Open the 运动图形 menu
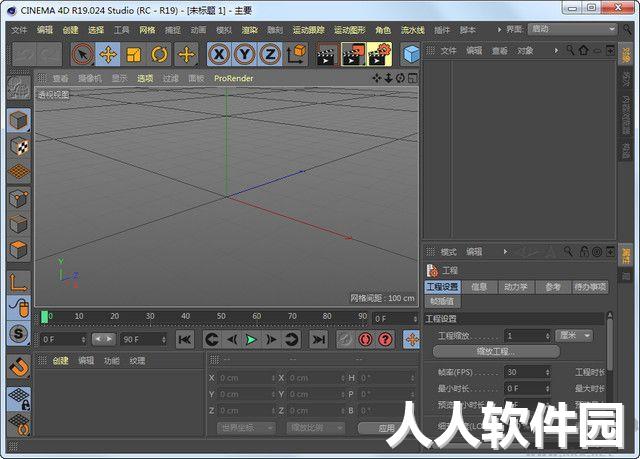 pyautogui.click(x=349, y=30)
